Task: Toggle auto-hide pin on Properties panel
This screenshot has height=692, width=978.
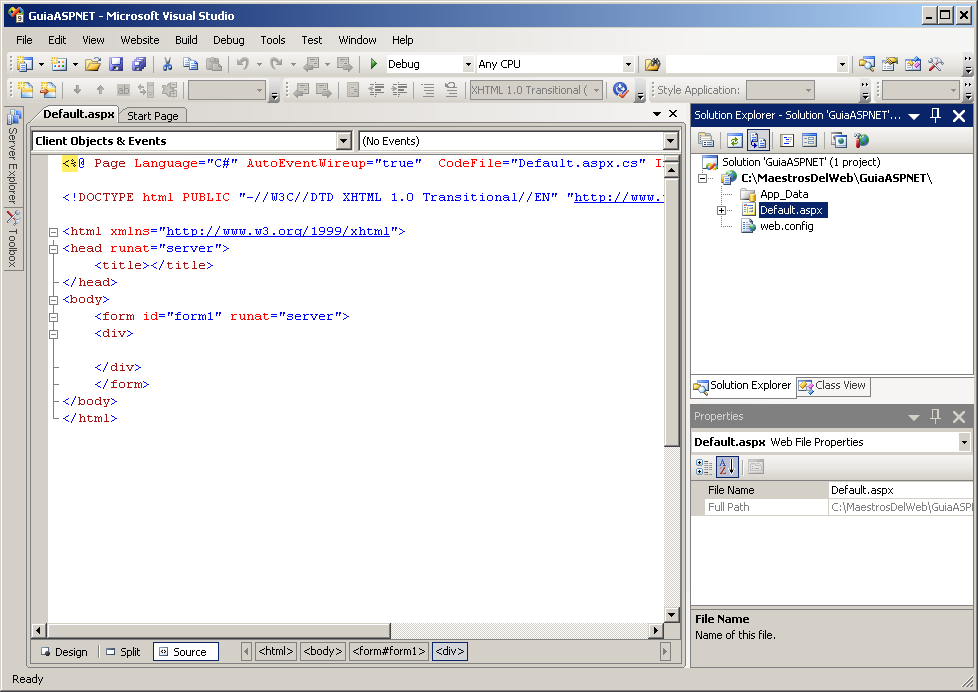Action: 935,416
